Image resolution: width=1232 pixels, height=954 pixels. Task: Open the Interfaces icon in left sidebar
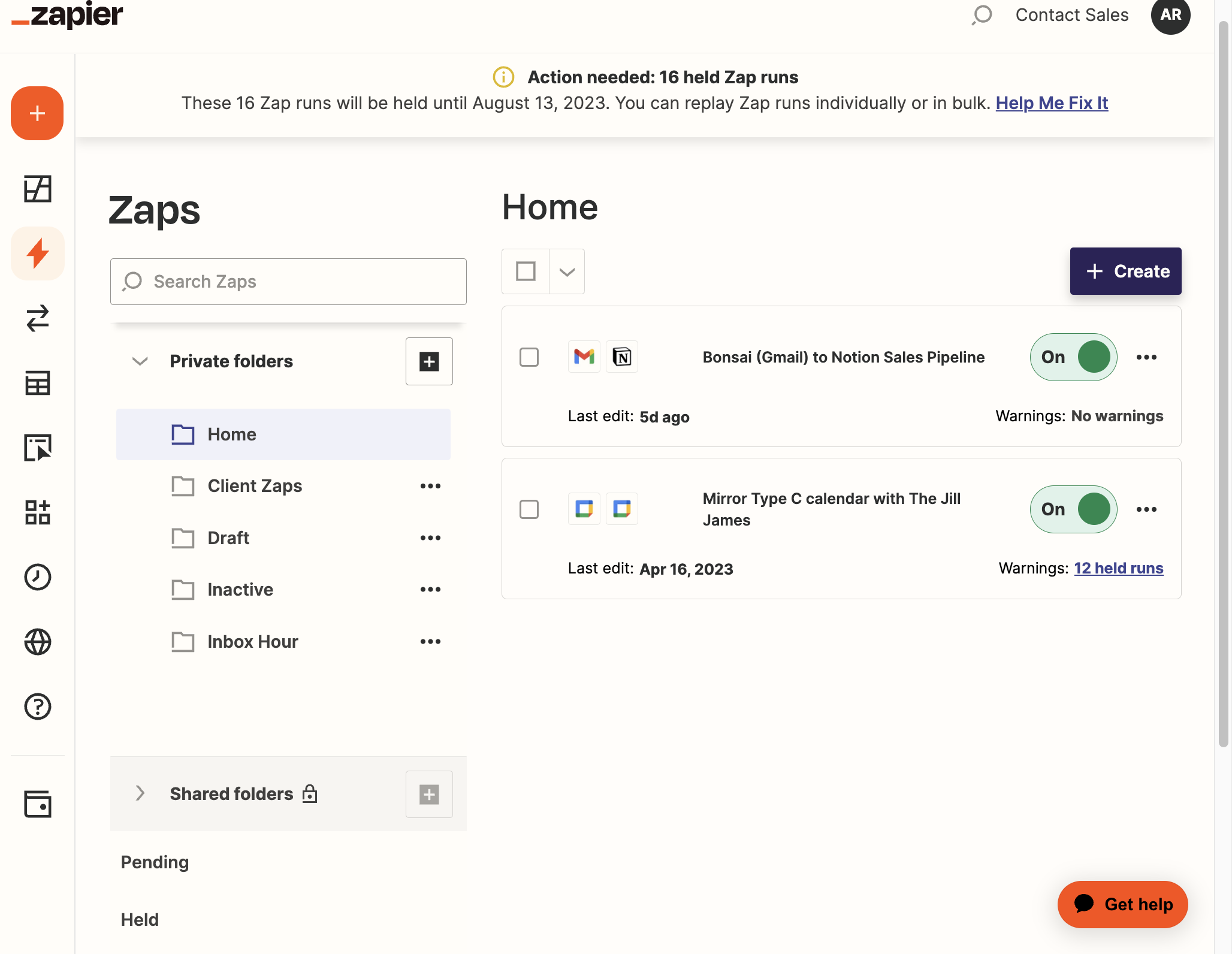37,448
